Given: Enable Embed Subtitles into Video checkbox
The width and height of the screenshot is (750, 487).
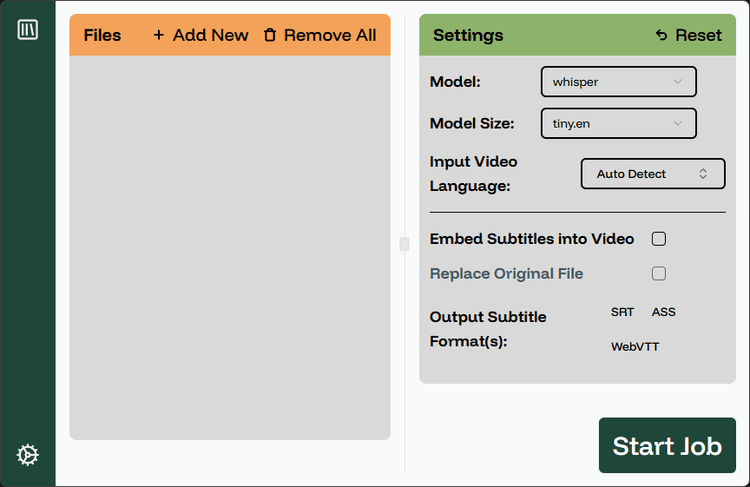Looking at the screenshot, I should click(x=659, y=239).
